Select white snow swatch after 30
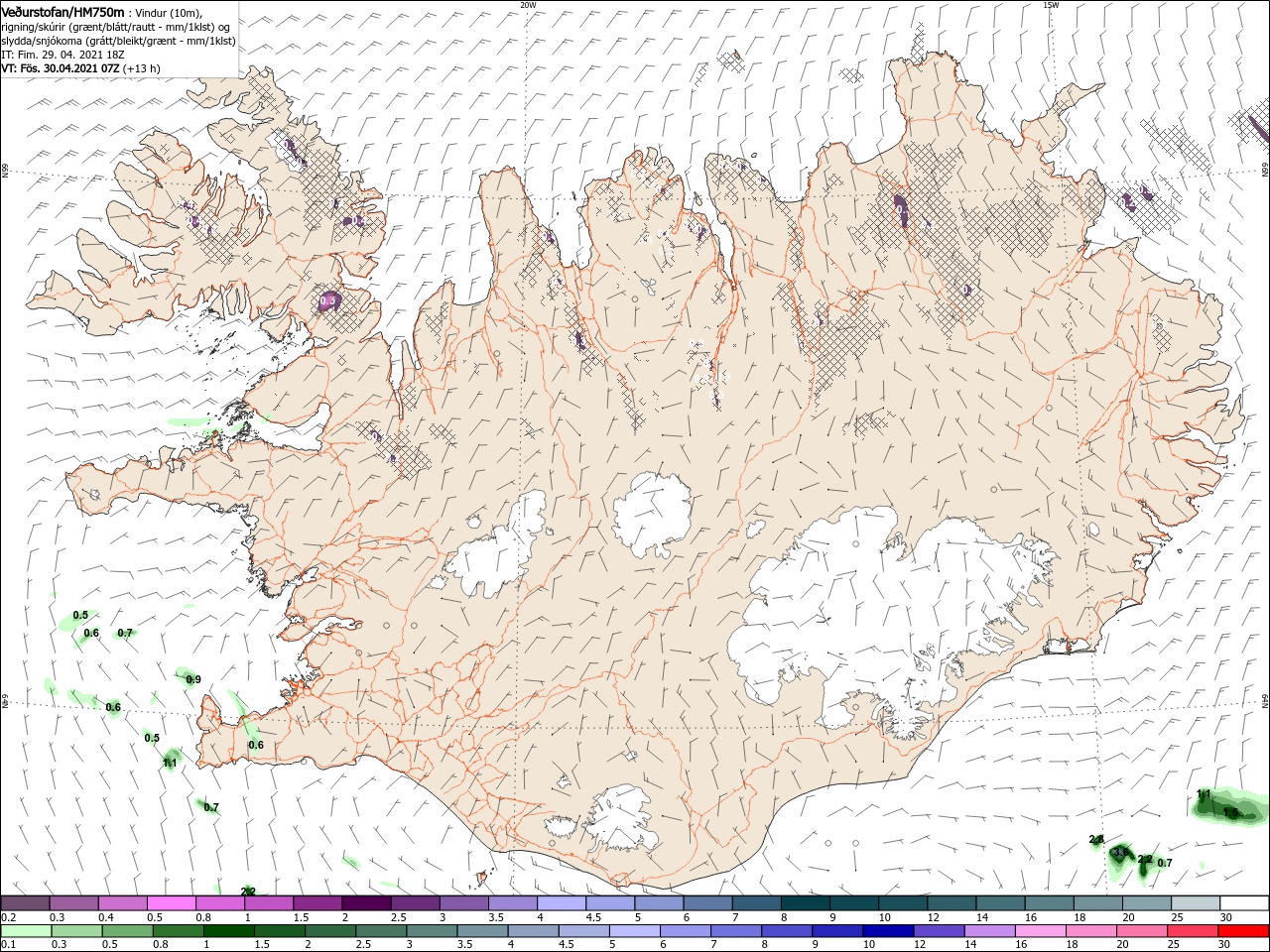1270x952 pixels. click(1245, 903)
